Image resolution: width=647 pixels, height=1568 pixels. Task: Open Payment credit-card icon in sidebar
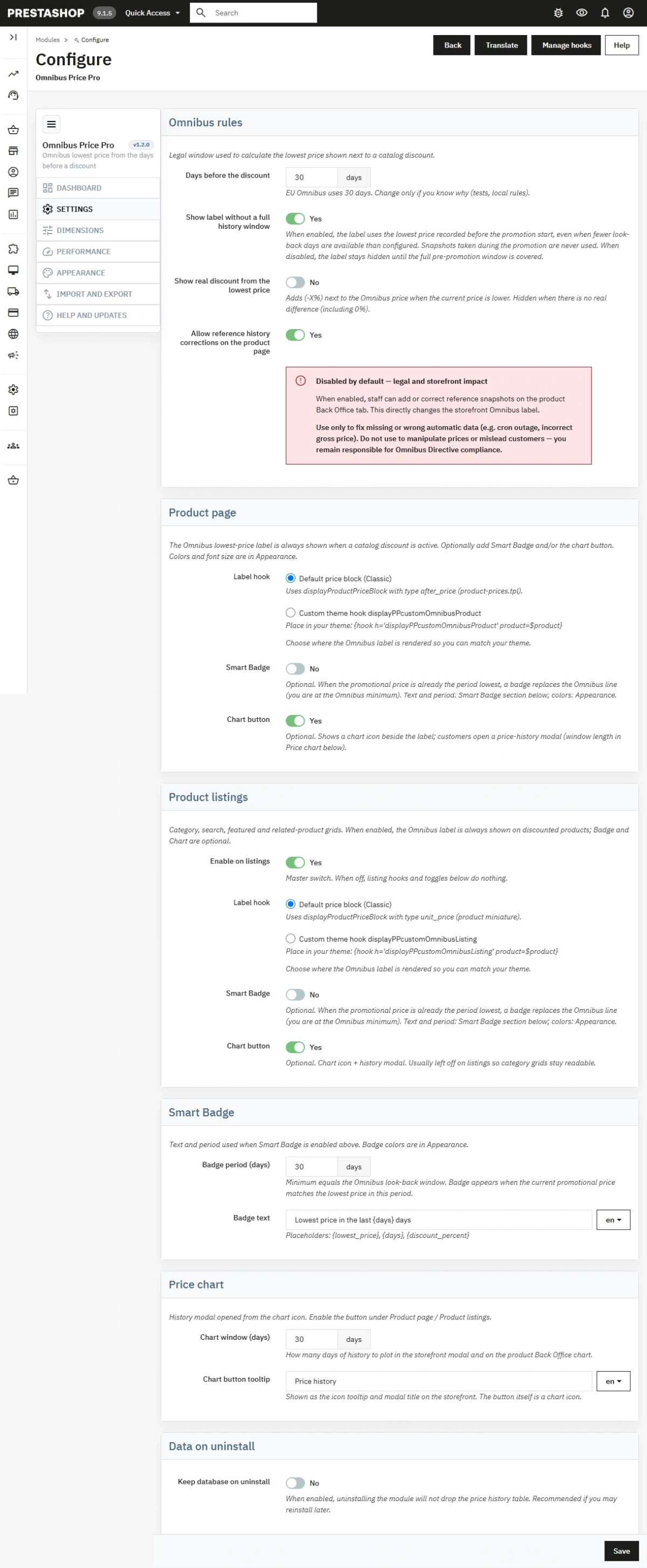tap(13, 313)
